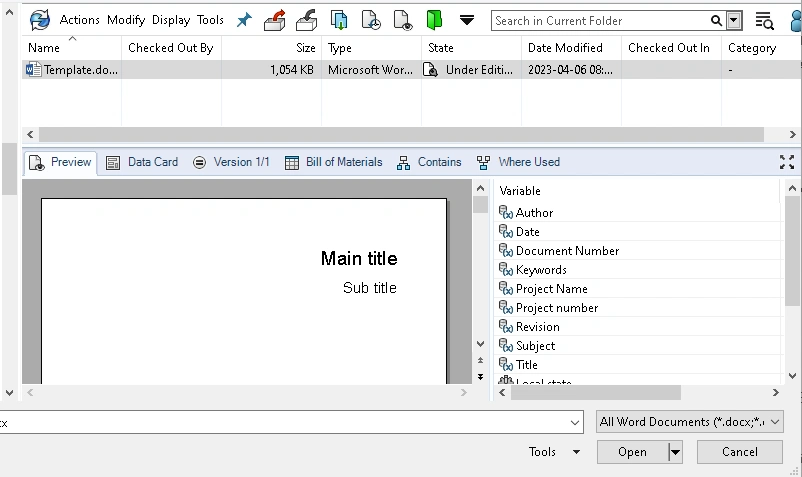Click the Keywords variable icon
This screenshot has width=802, height=477.
coord(506,269)
